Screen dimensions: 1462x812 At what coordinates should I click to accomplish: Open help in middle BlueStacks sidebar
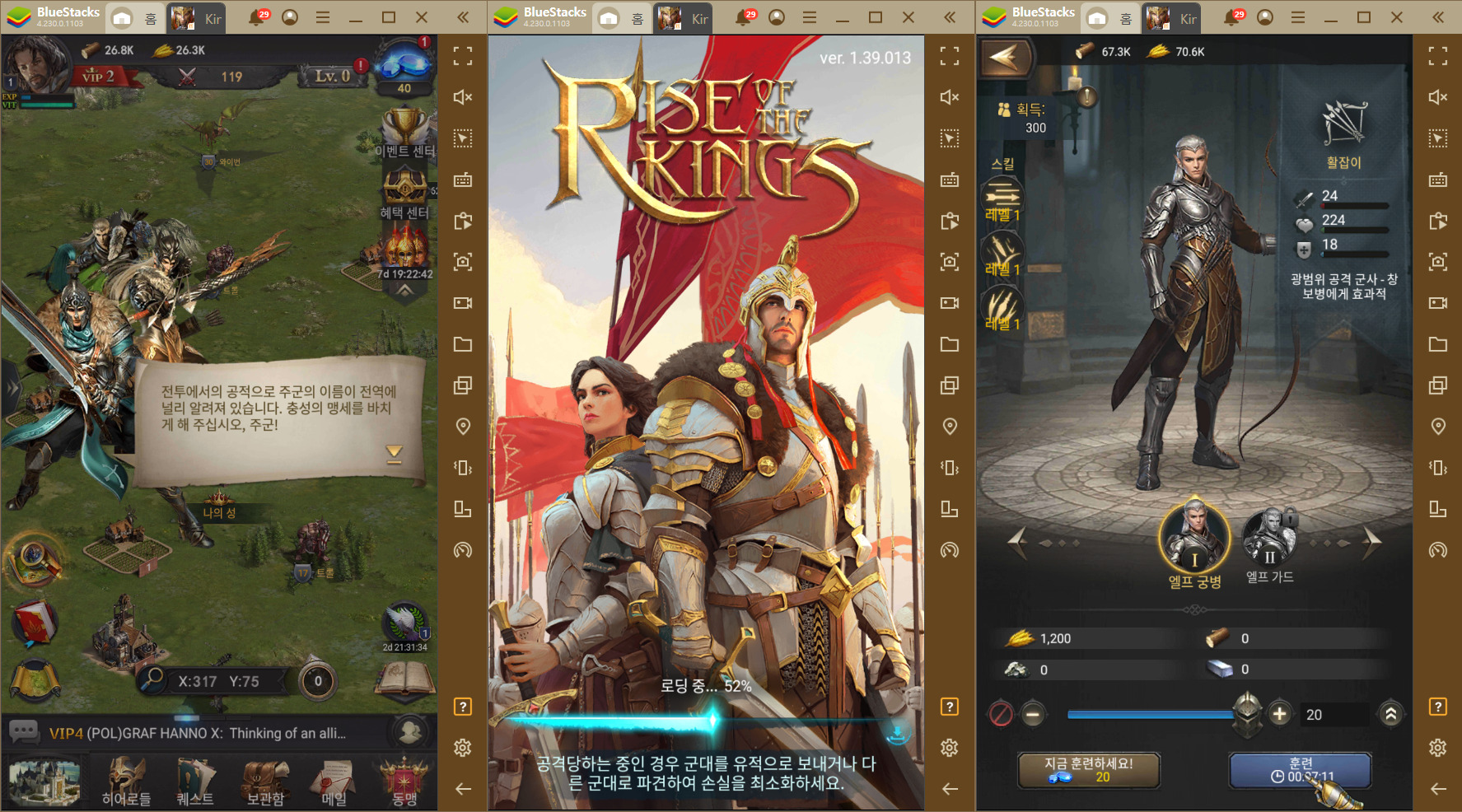pyautogui.click(x=950, y=707)
